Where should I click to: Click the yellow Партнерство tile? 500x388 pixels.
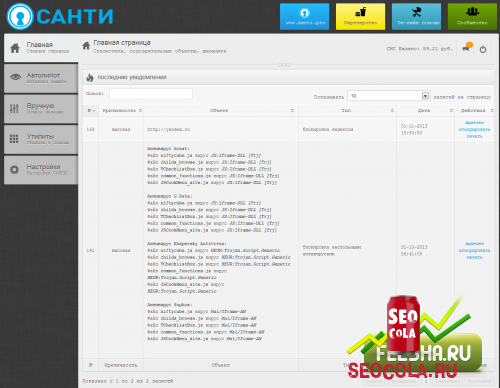[360, 17]
